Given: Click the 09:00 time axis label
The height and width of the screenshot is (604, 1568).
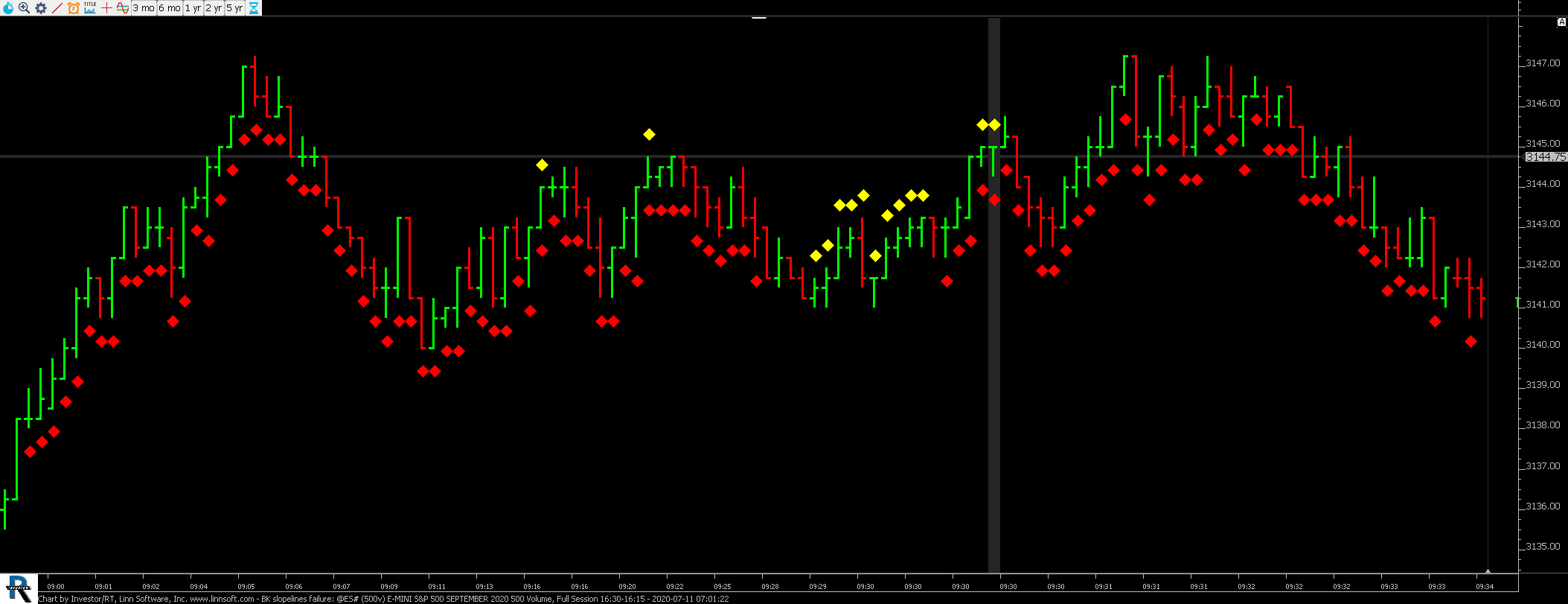Looking at the screenshot, I should coord(56,587).
